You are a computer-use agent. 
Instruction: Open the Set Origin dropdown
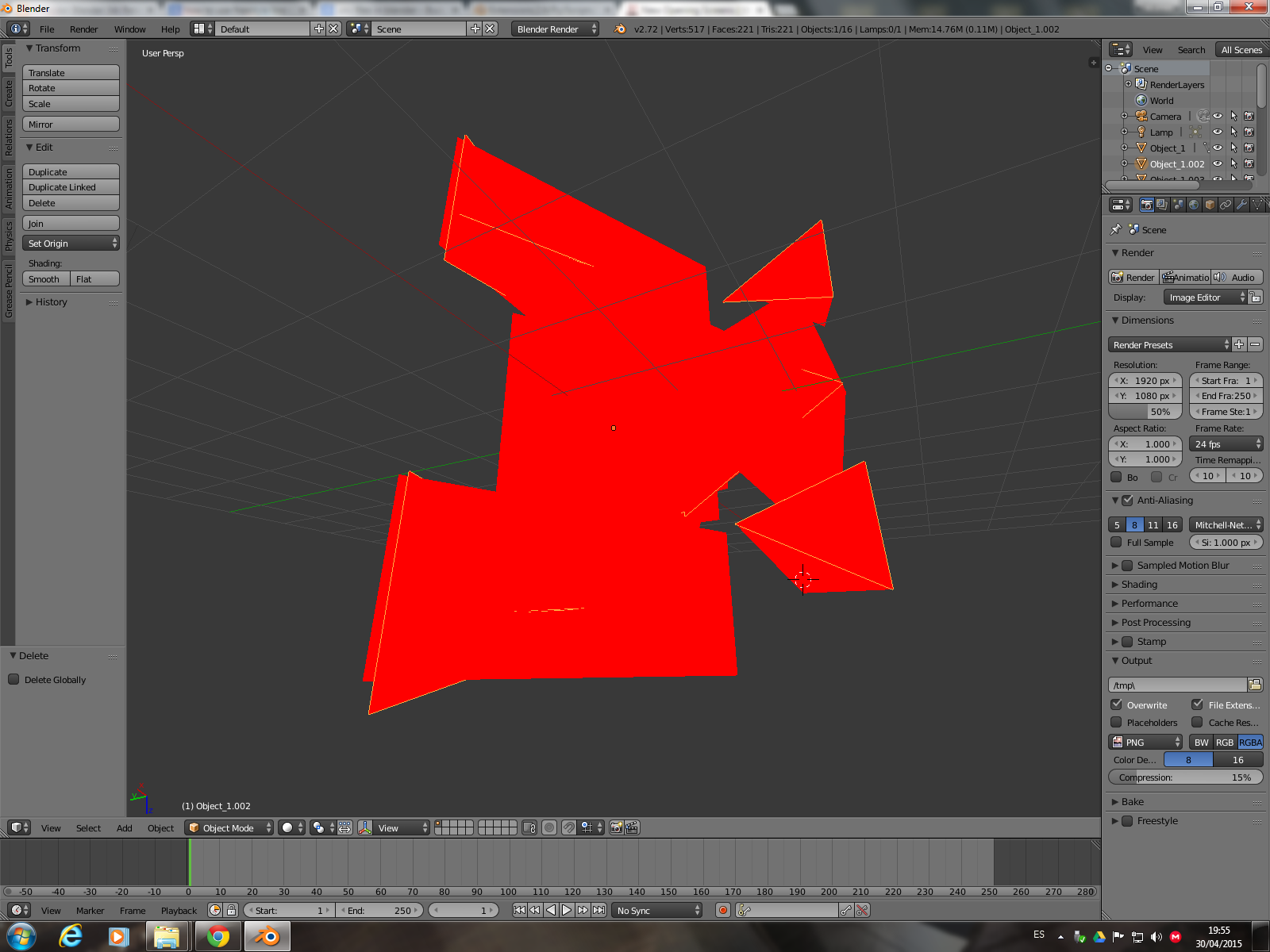(71, 244)
